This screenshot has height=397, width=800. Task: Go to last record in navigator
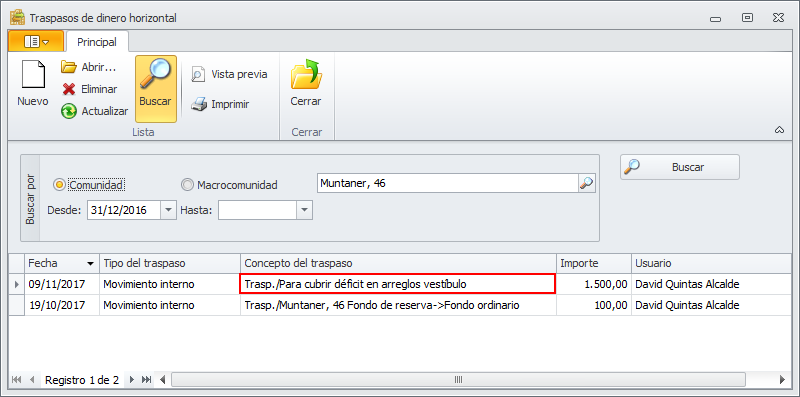(x=146, y=380)
